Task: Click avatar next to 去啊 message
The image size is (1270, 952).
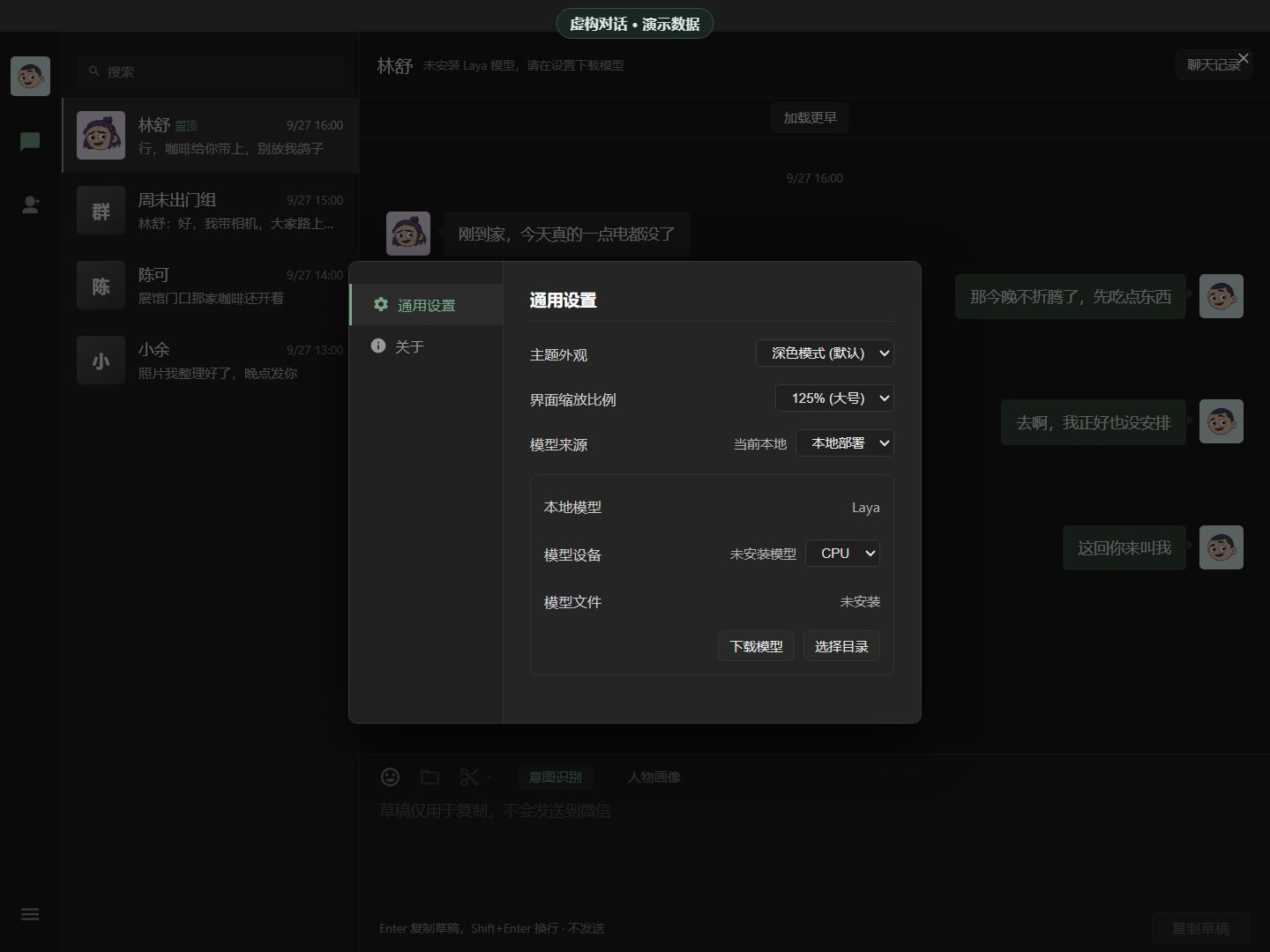Action: coord(1221,421)
